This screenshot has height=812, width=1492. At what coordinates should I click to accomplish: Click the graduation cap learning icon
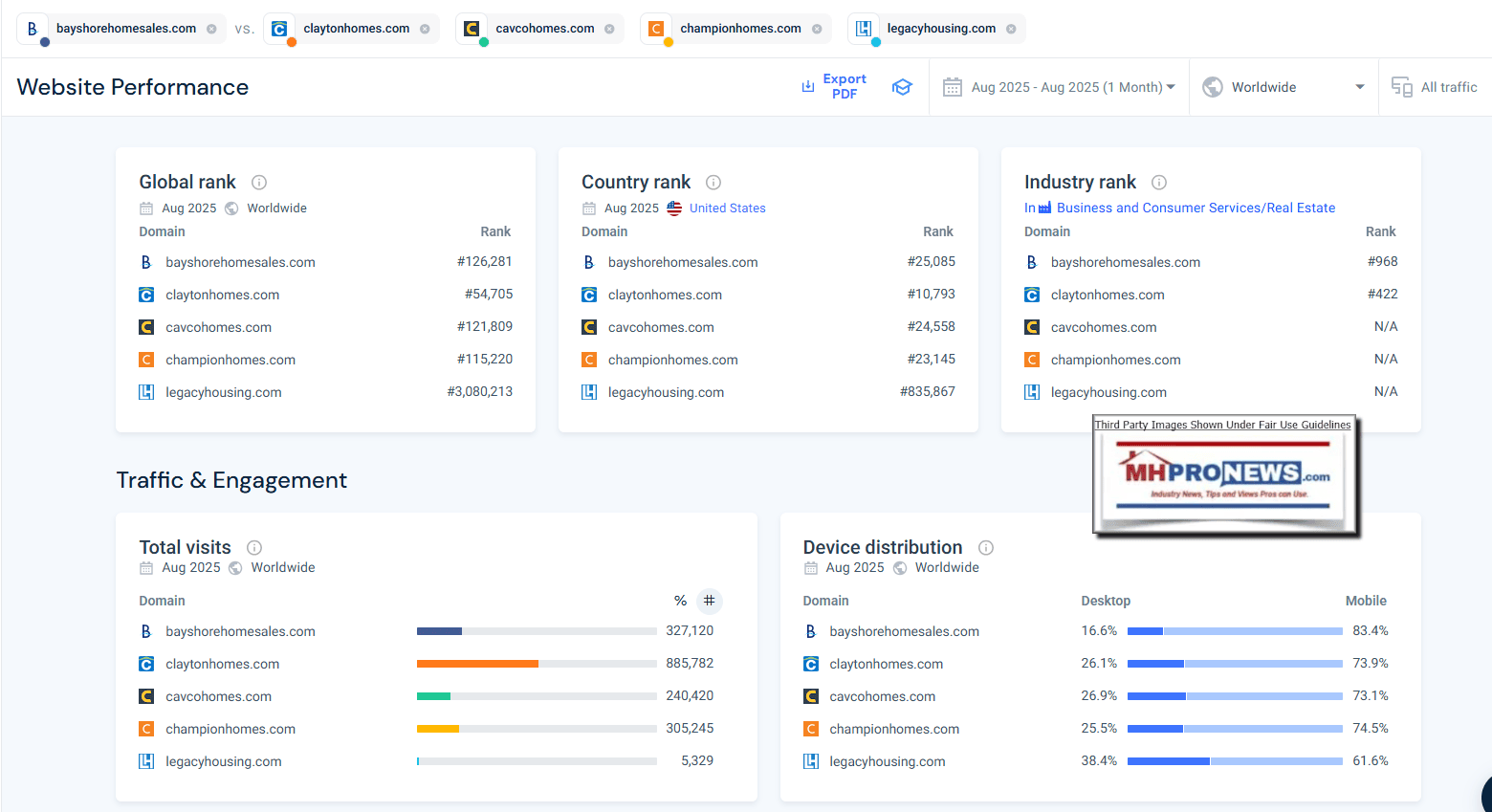(x=902, y=87)
